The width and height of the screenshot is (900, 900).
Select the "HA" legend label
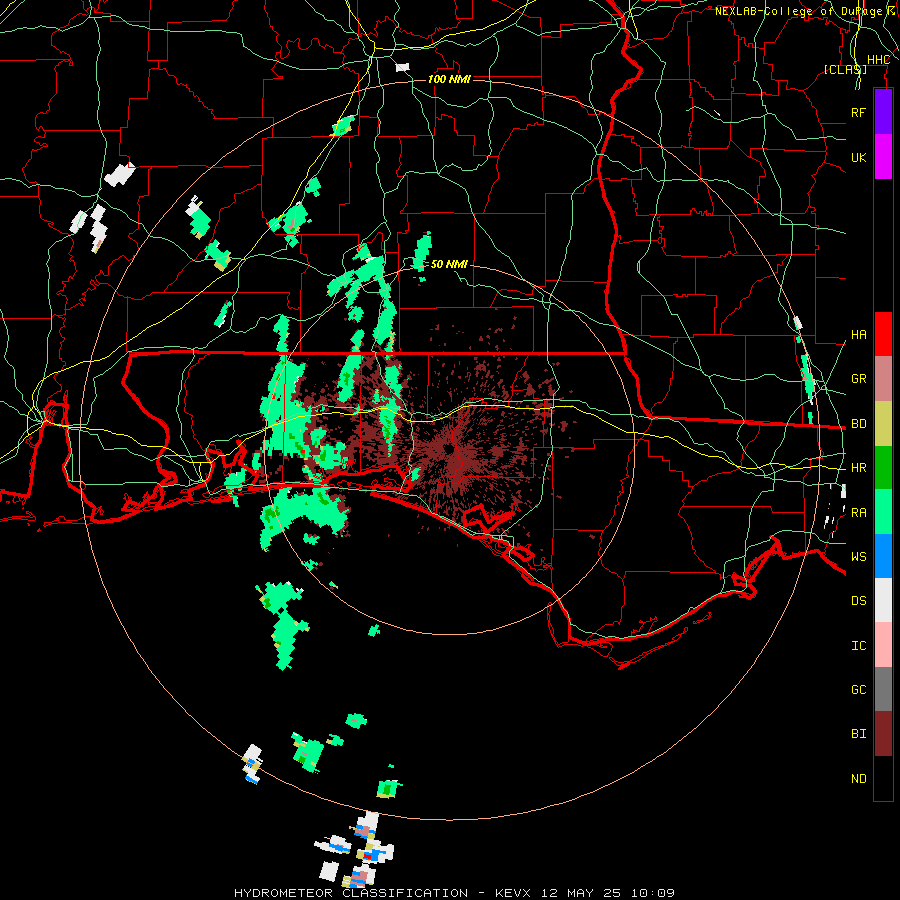coord(858,335)
